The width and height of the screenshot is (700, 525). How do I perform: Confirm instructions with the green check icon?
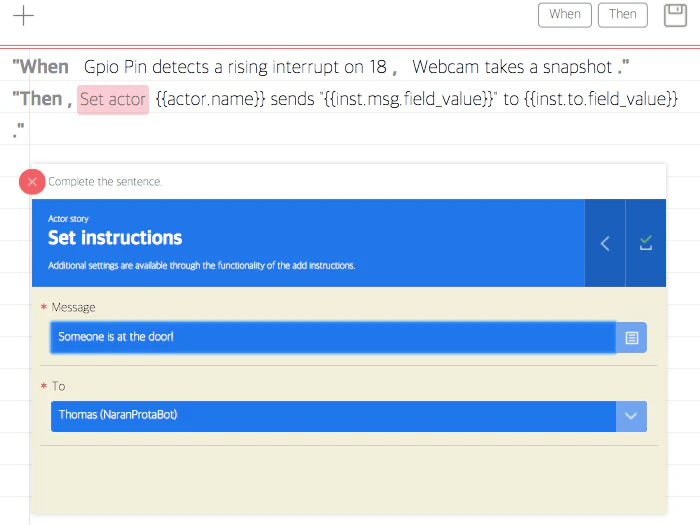tap(646, 243)
